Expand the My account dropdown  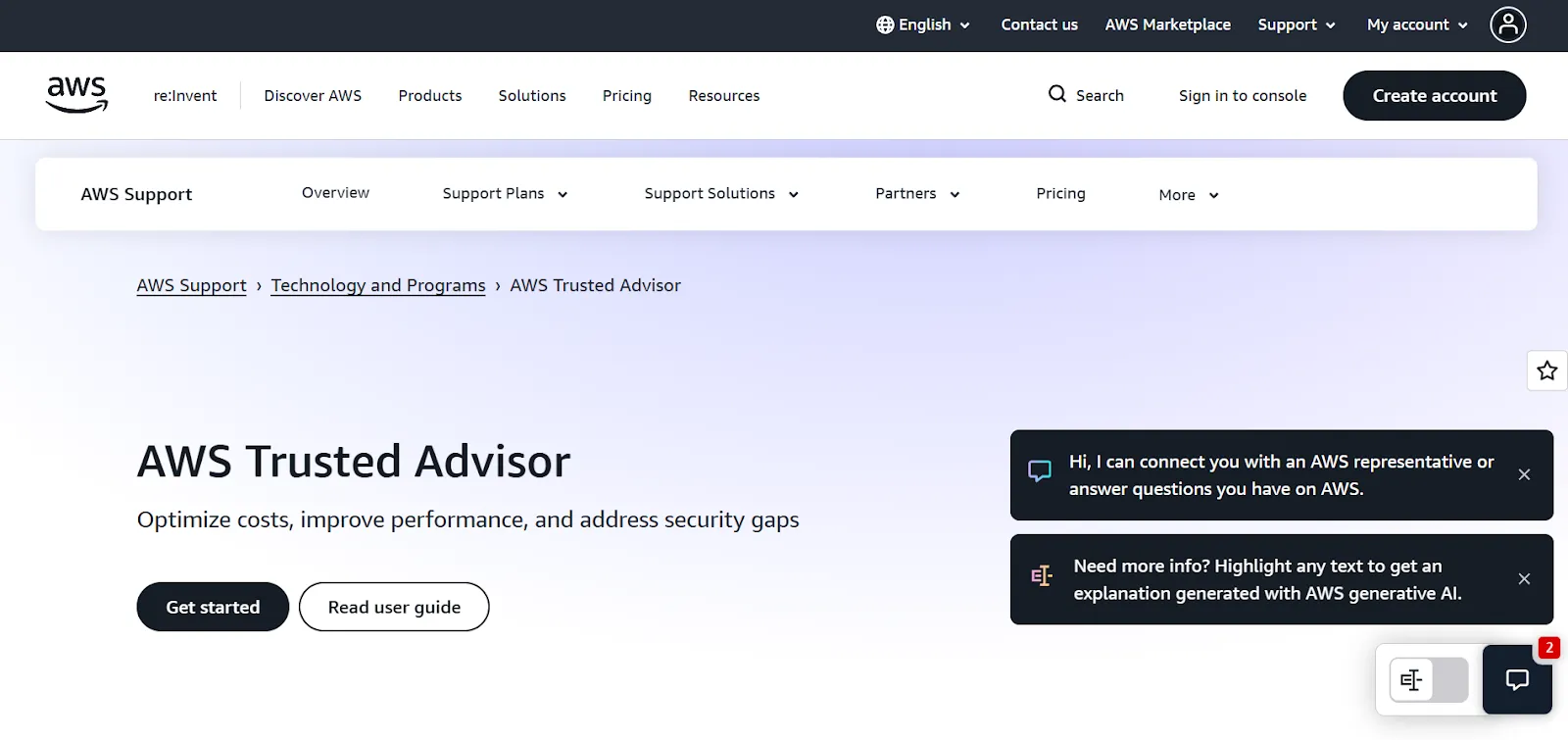(1417, 25)
